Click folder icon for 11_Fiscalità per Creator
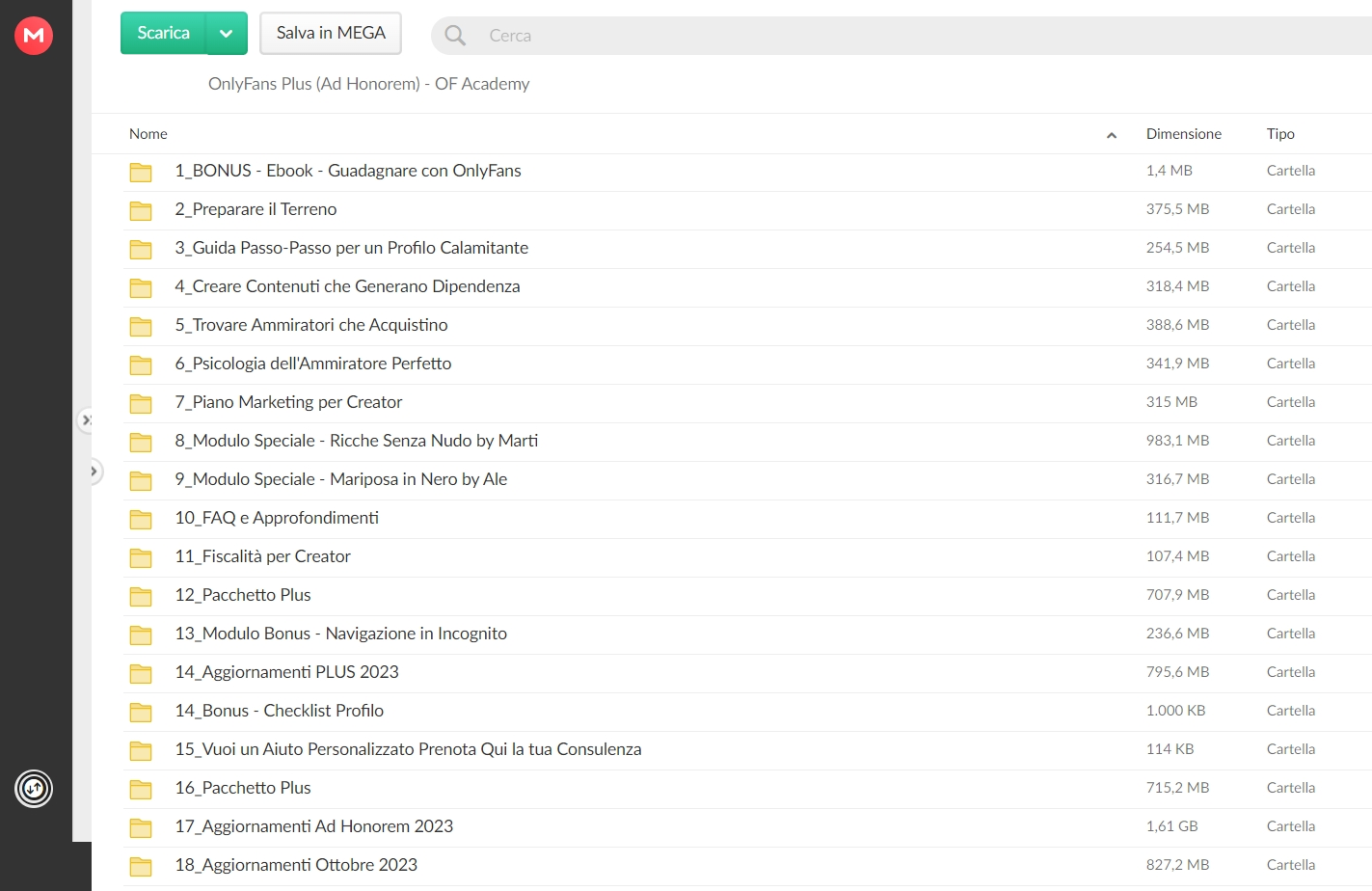This screenshot has height=891, width=1372. [141, 557]
